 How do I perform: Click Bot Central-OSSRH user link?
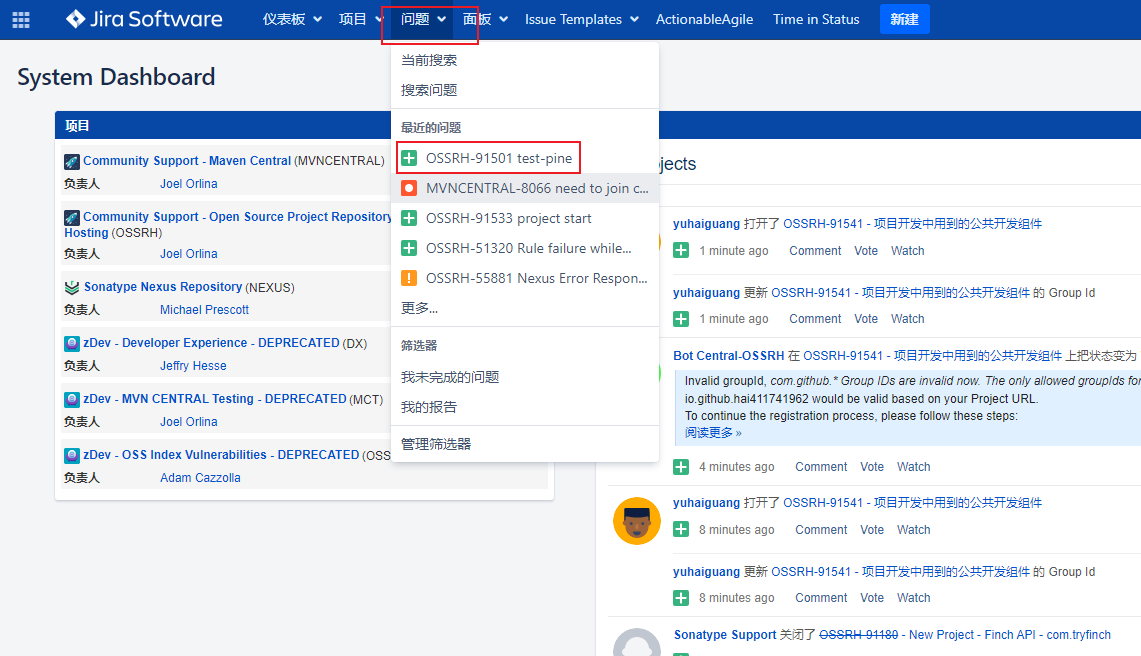pyautogui.click(x=728, y=355)
